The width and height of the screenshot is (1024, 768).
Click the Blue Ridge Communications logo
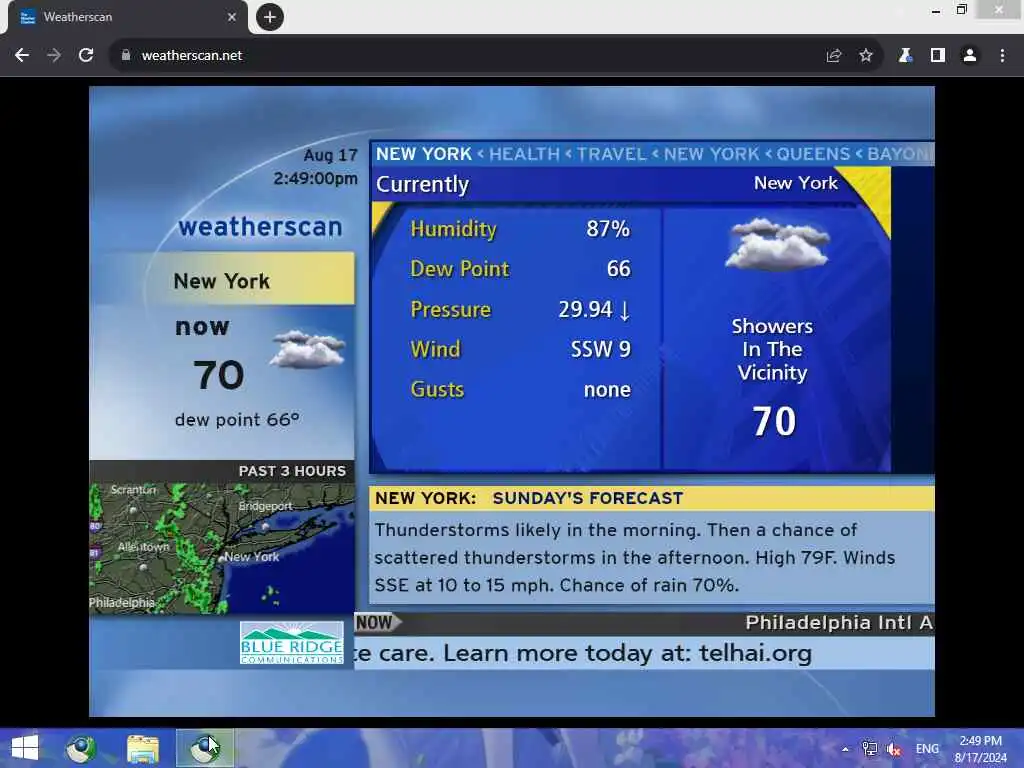point(292,643)
